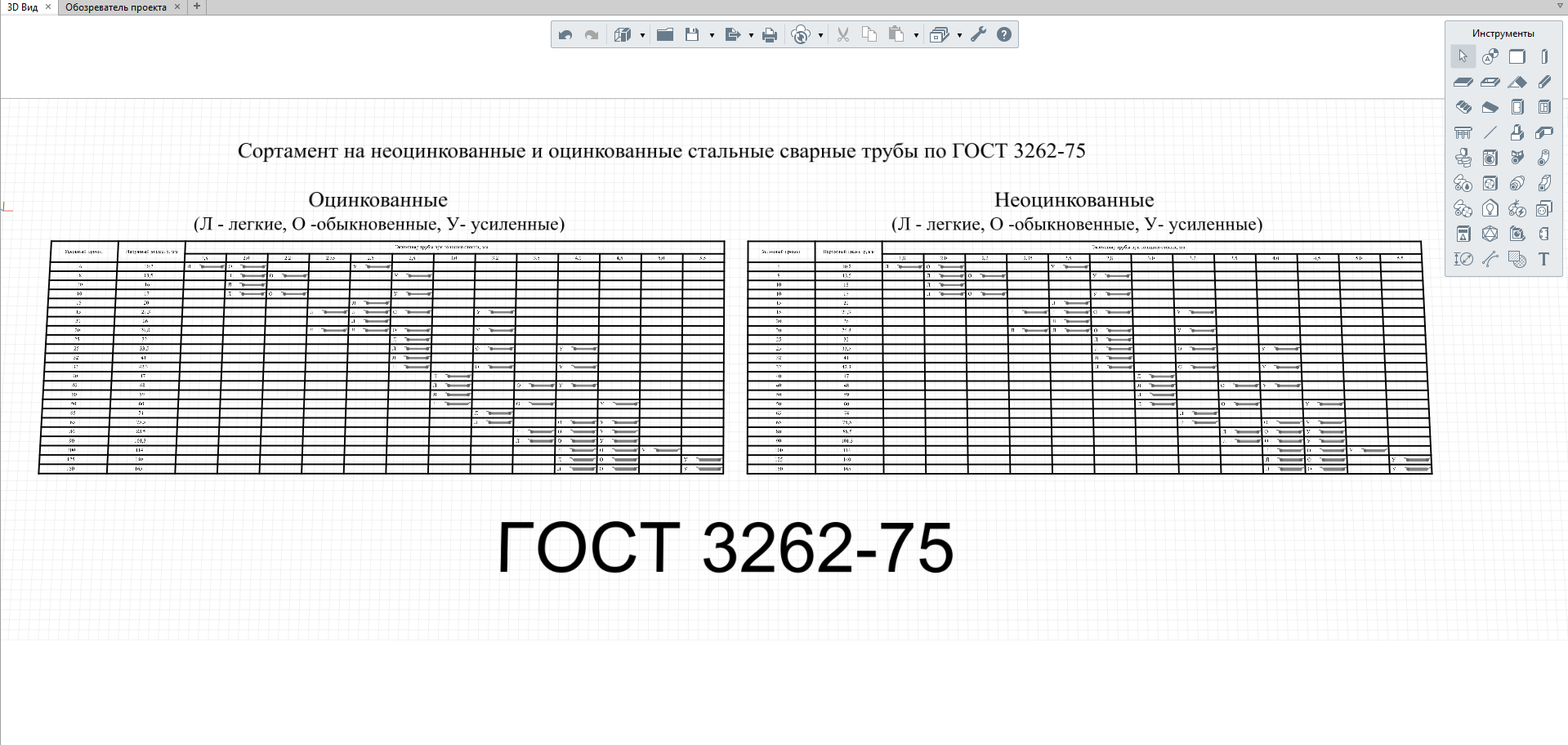This screenshot has width=1568, height=745.
Task: Select the Pipe valve accessory tool
Action: pos(1517,158)
